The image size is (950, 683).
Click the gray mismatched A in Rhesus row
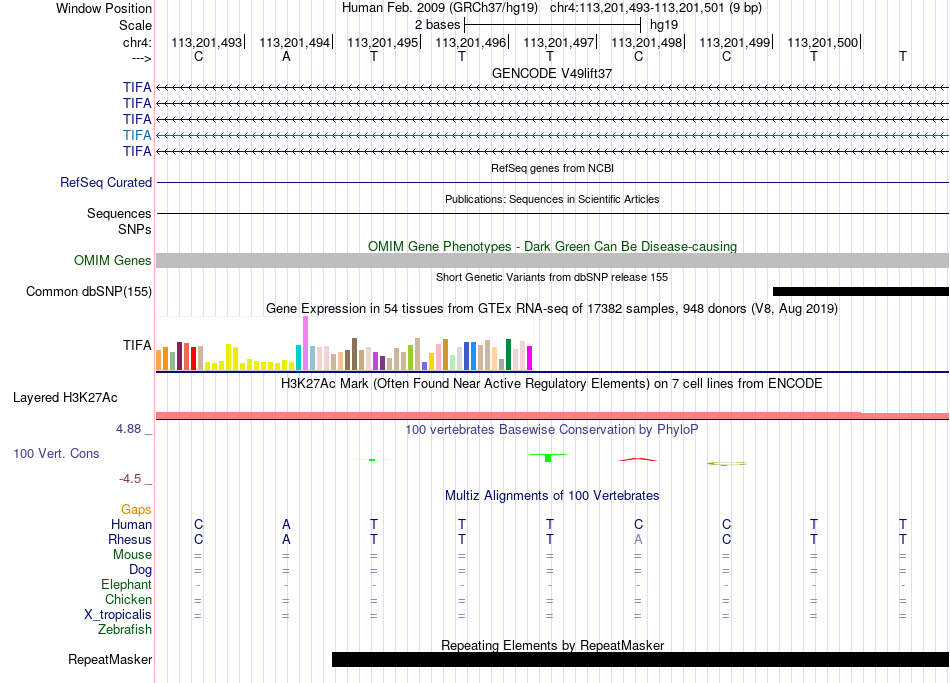638,539
